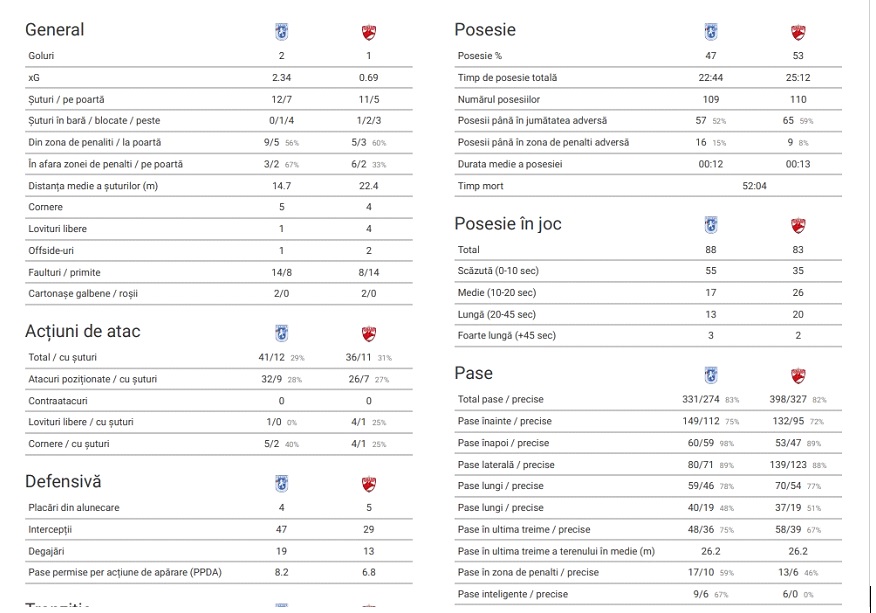Click the Timp mort value 52:04

(x=754, y=186)
